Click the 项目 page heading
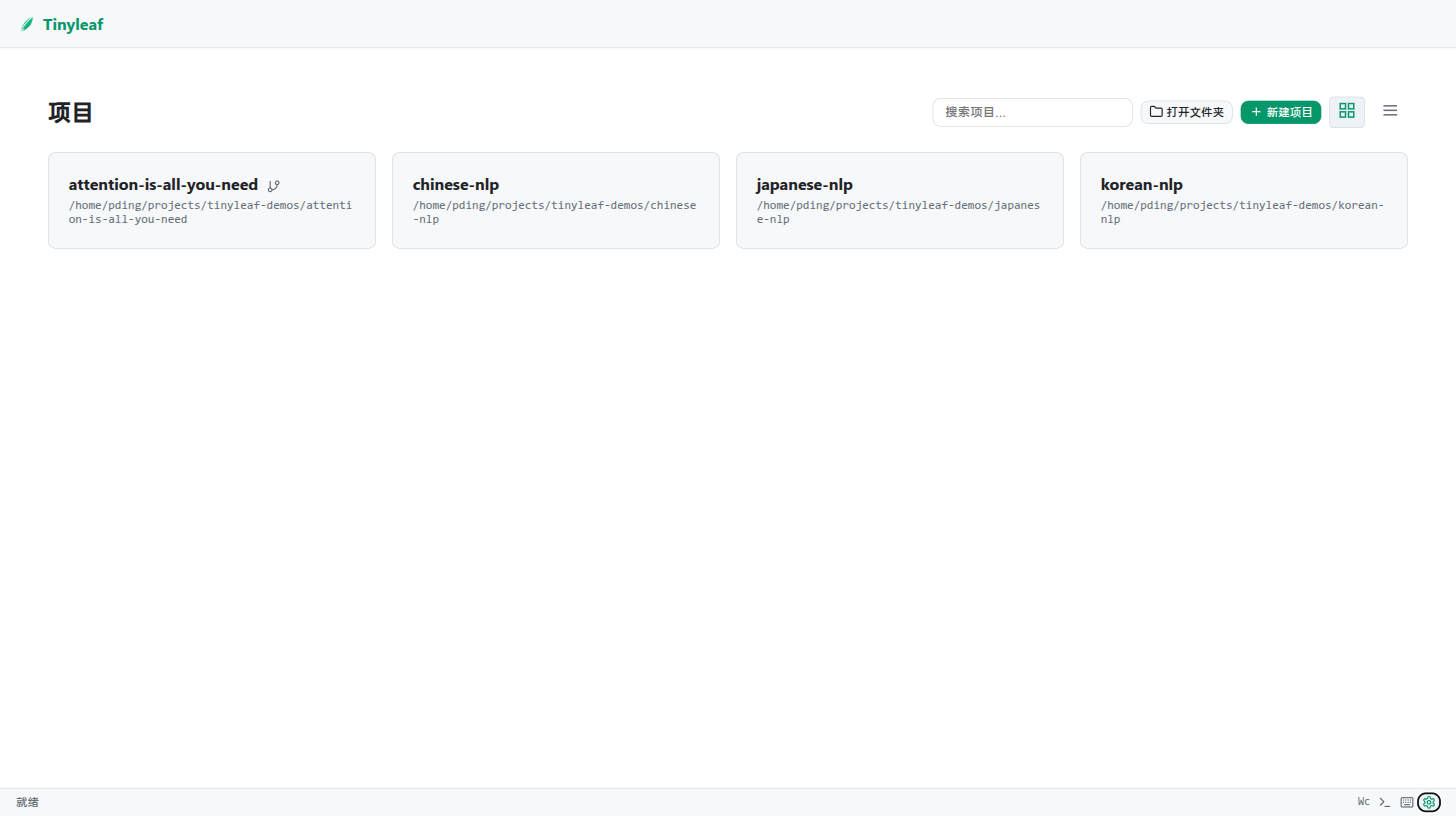Screen dimensions: 1456x816 [70, 112]
